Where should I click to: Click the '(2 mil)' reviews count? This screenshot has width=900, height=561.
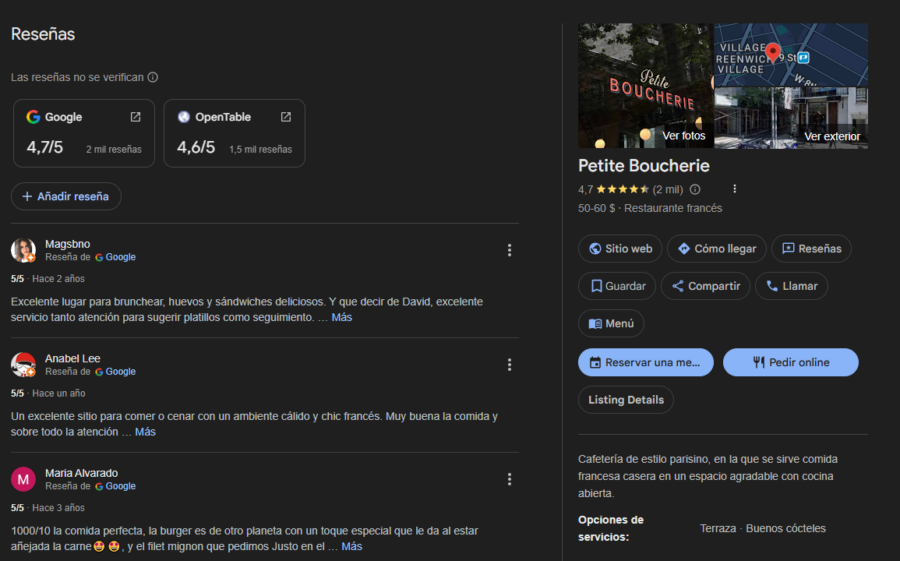pyautogui.click(x=668, y=189)
